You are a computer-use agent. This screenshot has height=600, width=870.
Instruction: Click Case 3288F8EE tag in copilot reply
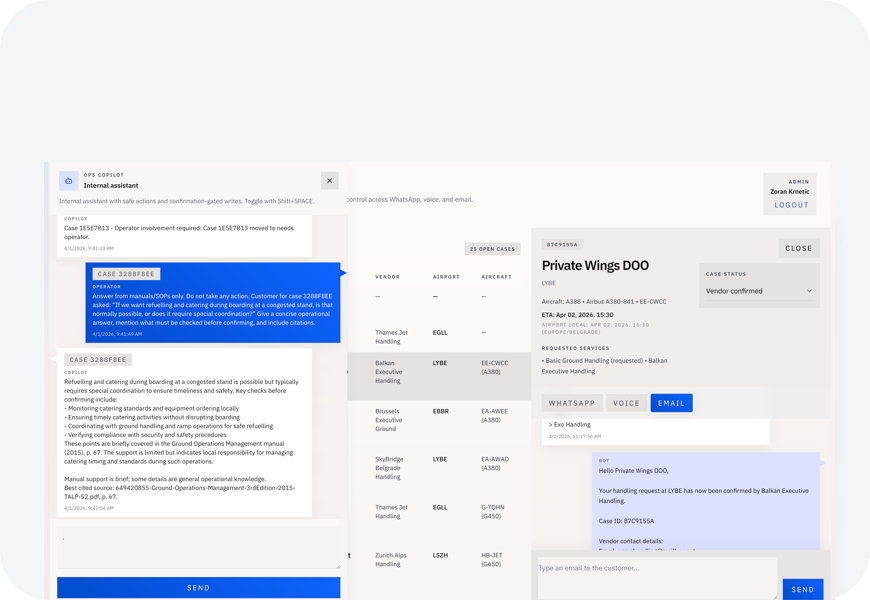(x=98, y=360)
